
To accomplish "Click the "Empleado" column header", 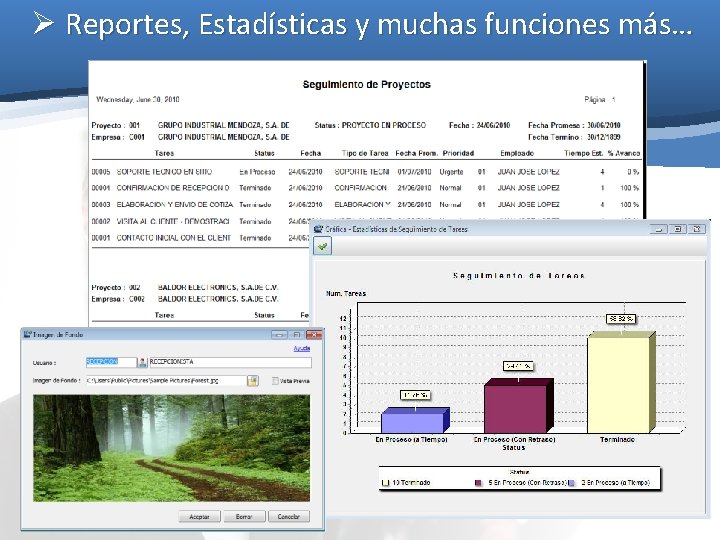I will 517,153.
